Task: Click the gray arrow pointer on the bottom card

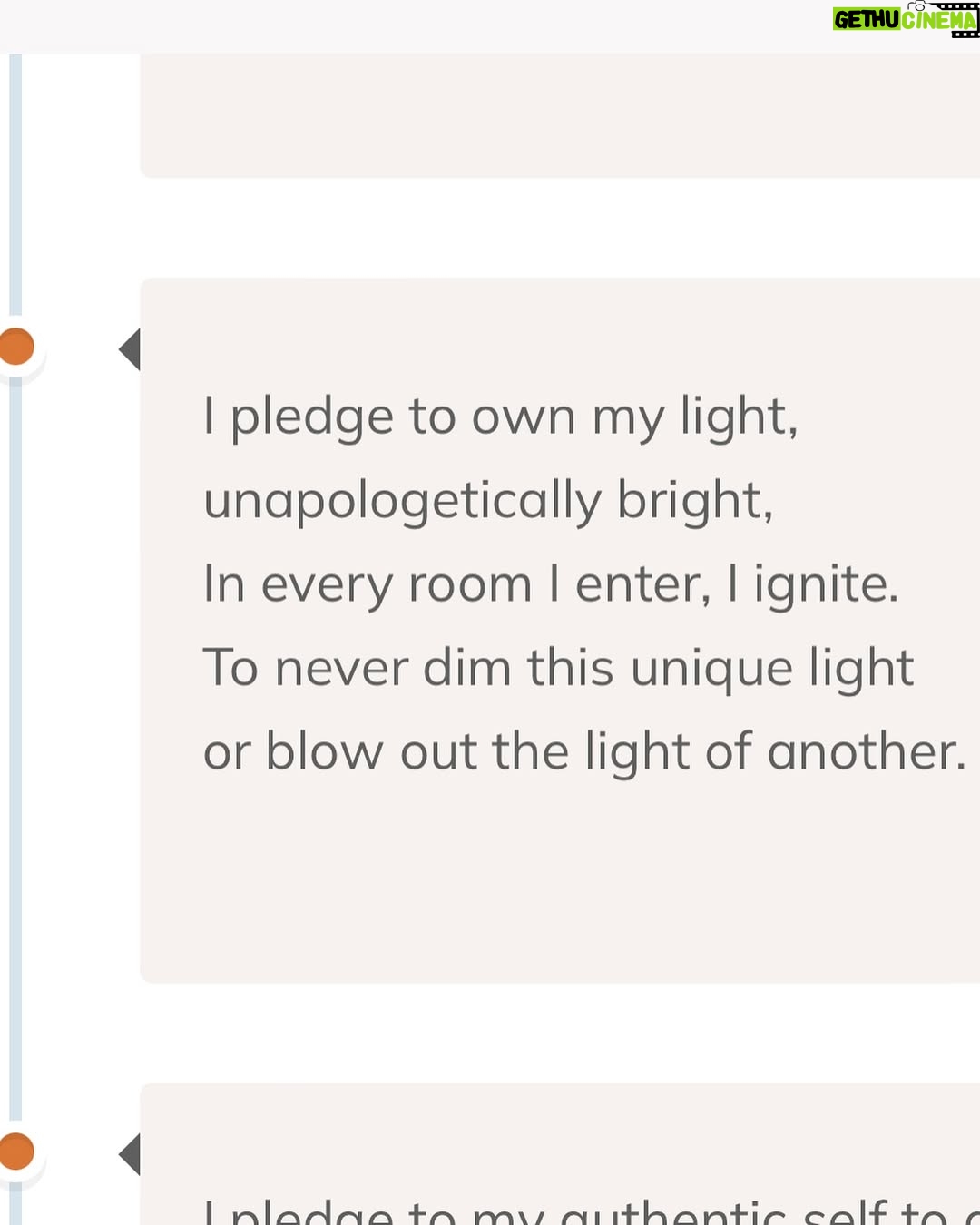Action: (130, 1154)
